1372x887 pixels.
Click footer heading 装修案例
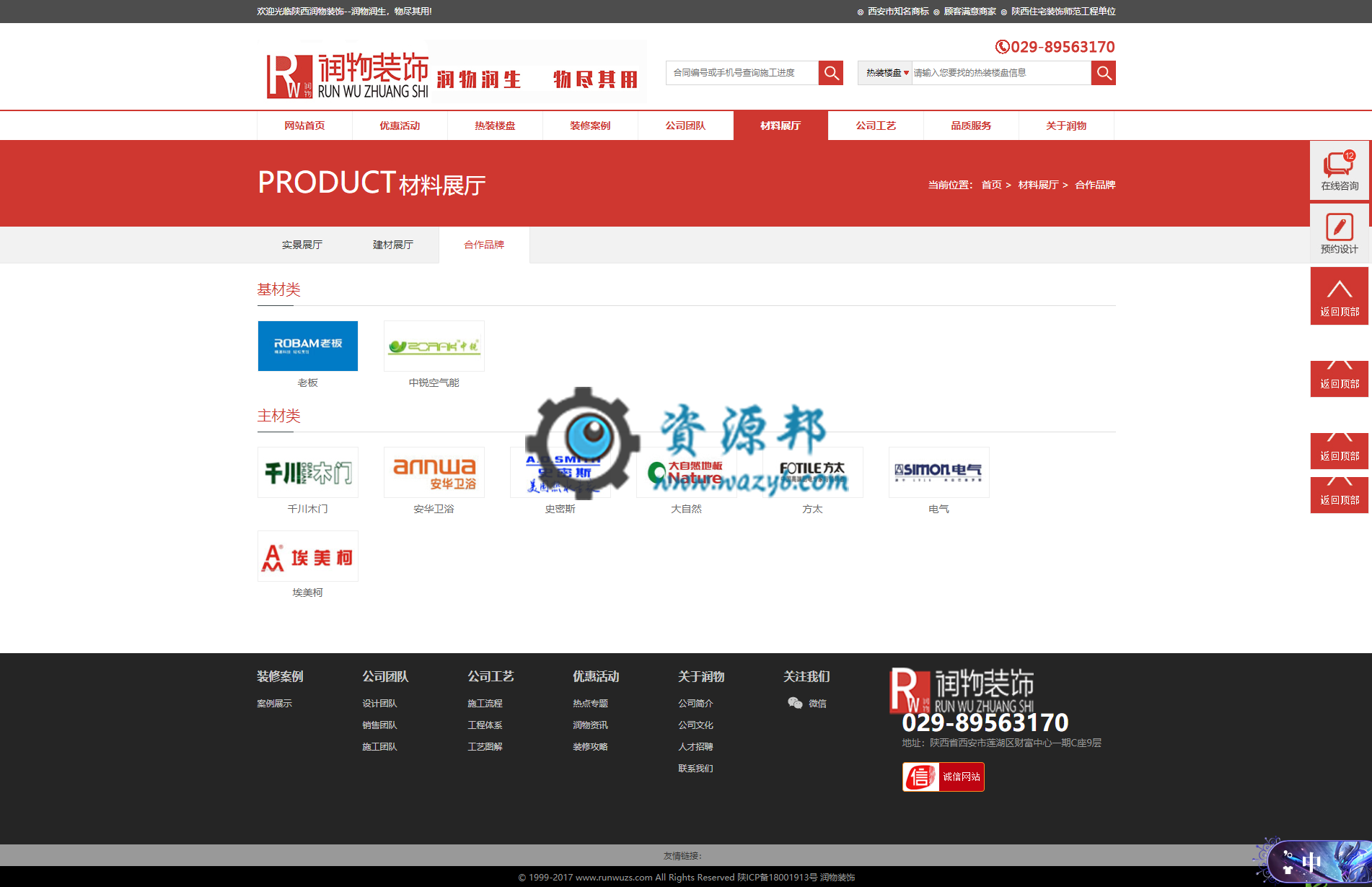[x=281, y=676]
